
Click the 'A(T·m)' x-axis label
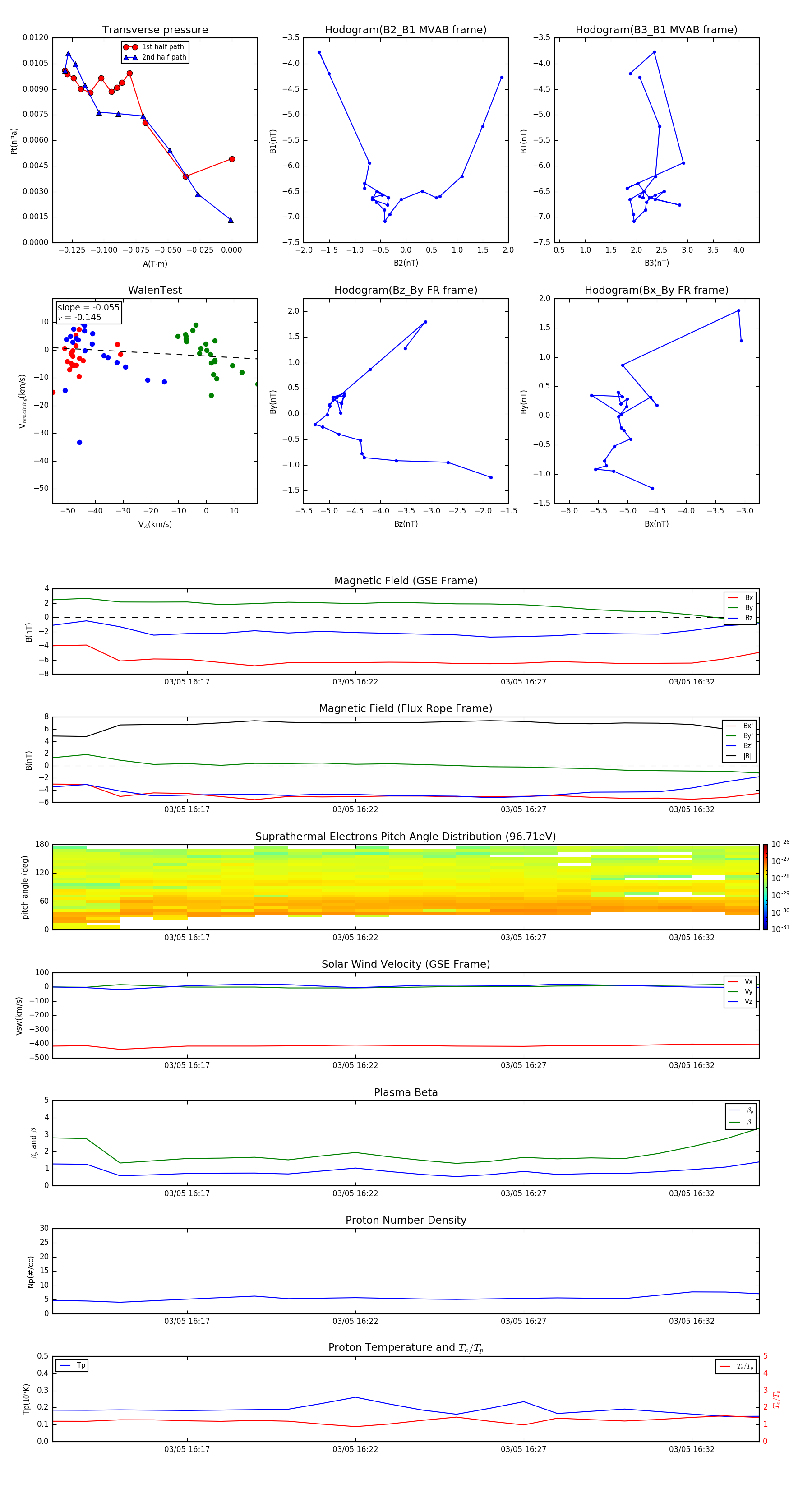tap(155, 264)
